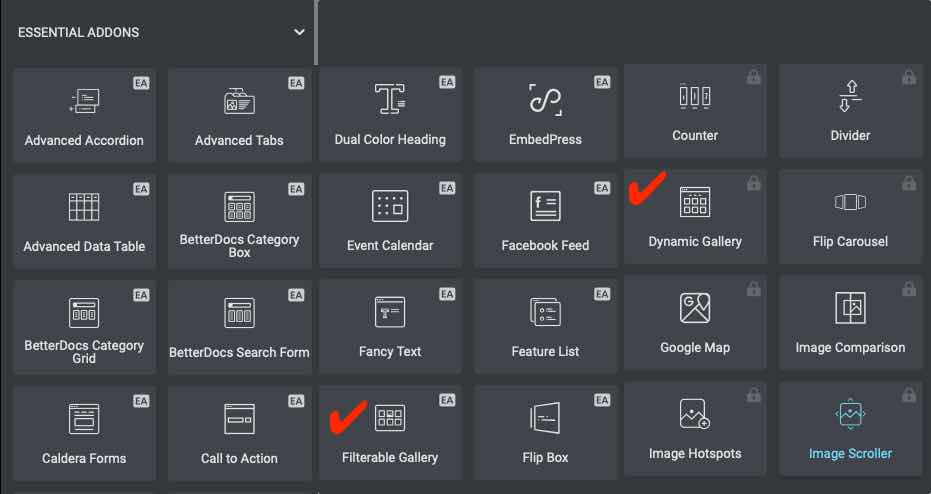
Task: Click the lock icon on Counter widget
Action: coord(753,77)
